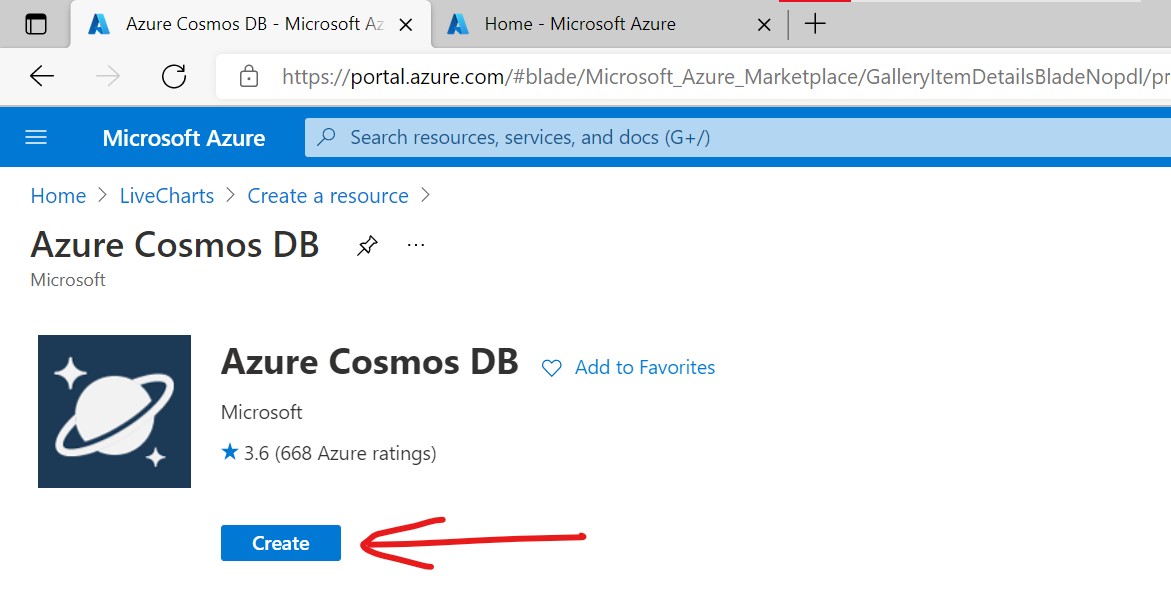Navigate to Create a resource breadcrumb

click(328, 196)
